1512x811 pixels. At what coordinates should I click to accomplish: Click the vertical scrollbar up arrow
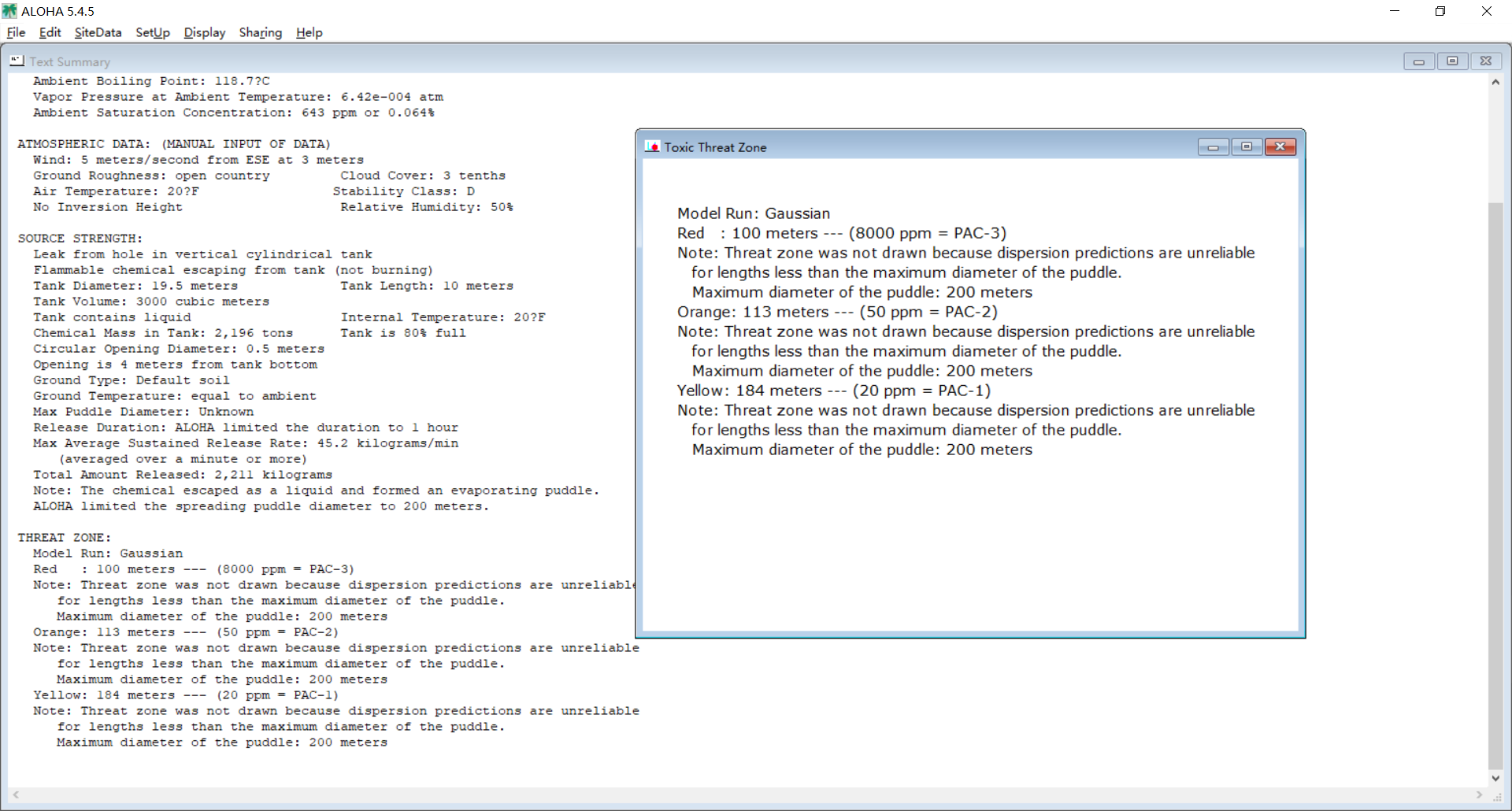pos(1495,82)
